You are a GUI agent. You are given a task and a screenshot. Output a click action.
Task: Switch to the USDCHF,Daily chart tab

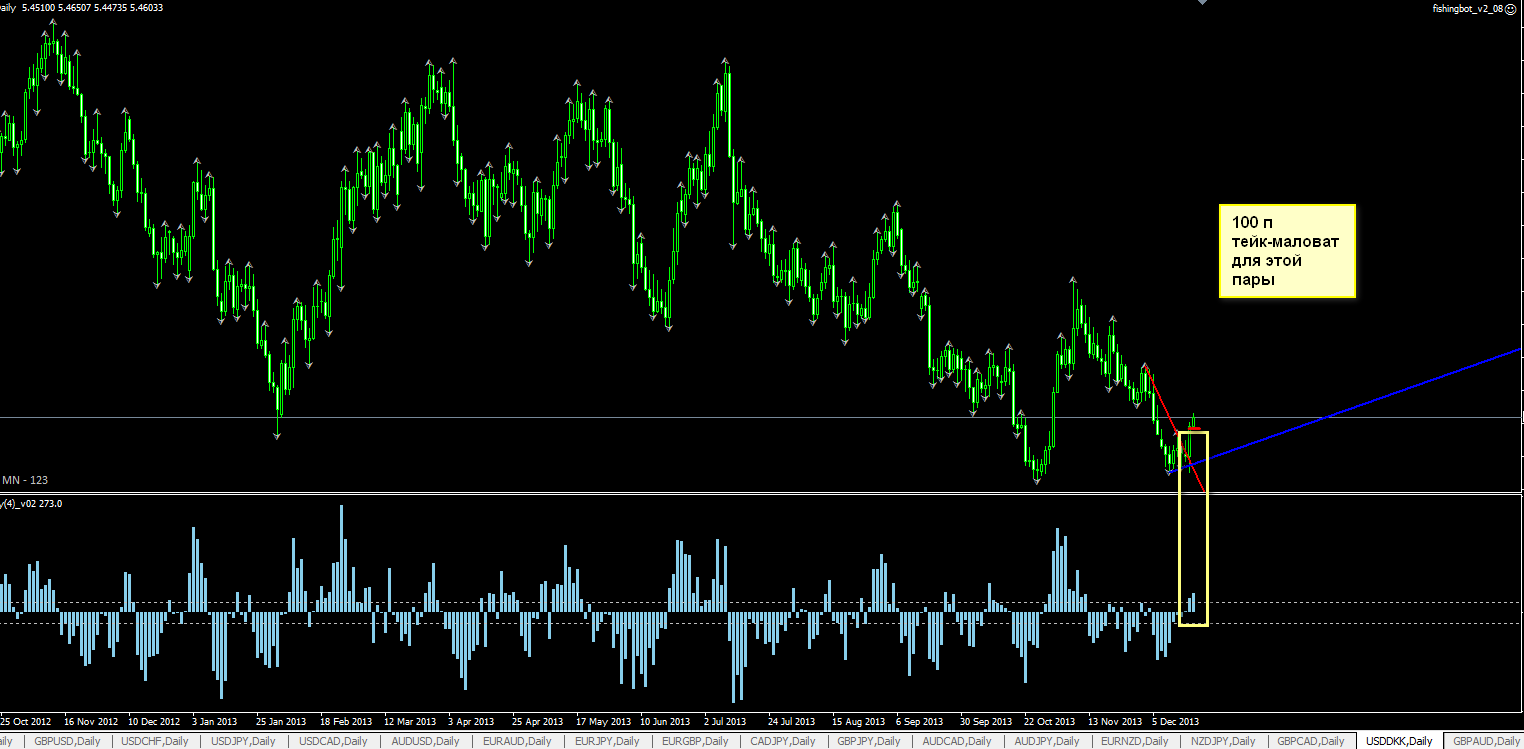[x=155, y=741]
